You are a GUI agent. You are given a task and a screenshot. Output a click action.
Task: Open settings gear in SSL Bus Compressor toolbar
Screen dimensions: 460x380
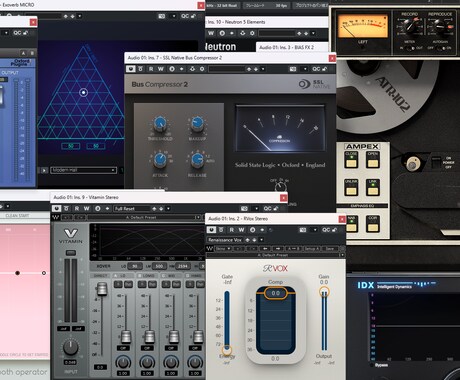[202, 69]
